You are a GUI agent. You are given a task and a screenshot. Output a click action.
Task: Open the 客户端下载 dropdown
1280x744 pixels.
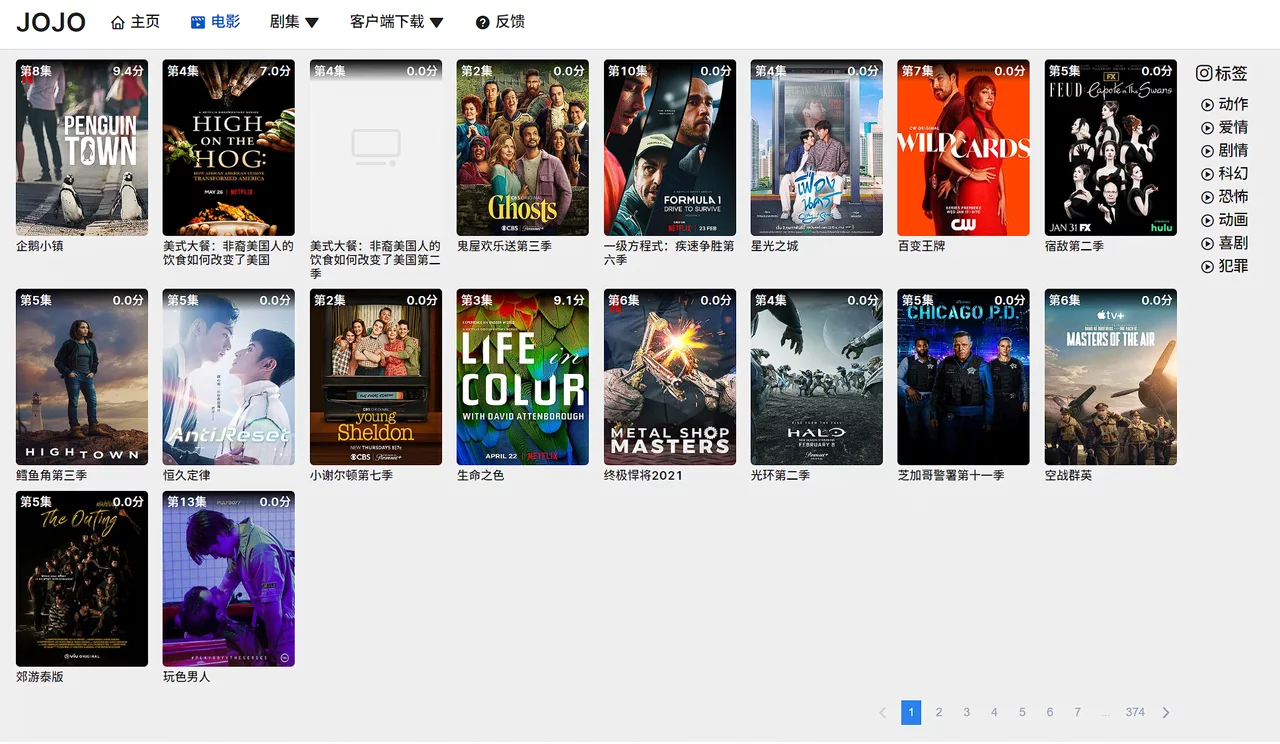pos(396,22)
